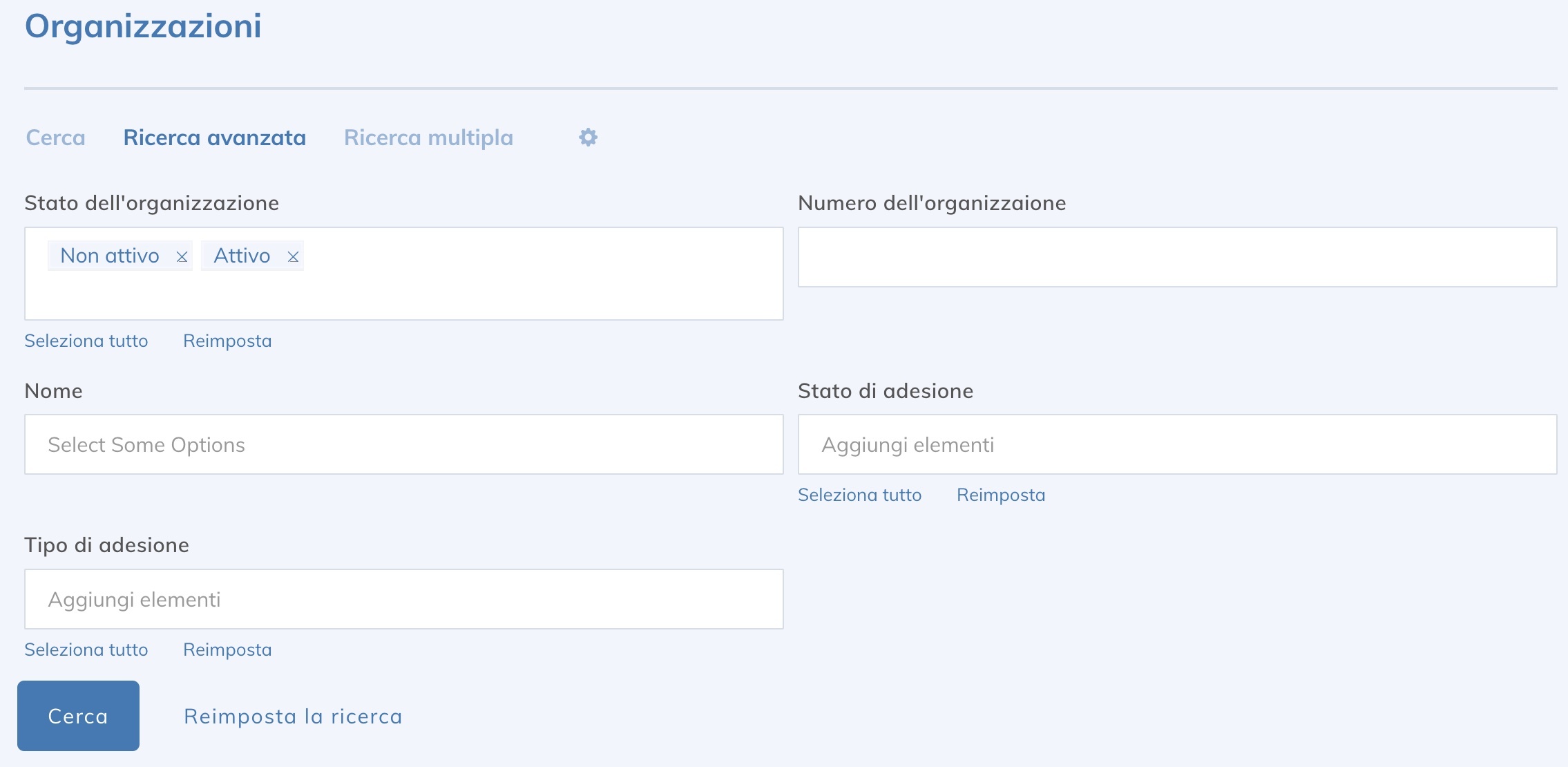Click Reimposta under Stato di adesione
This screenshot has height=767, width=1568.
(1001, 495)
